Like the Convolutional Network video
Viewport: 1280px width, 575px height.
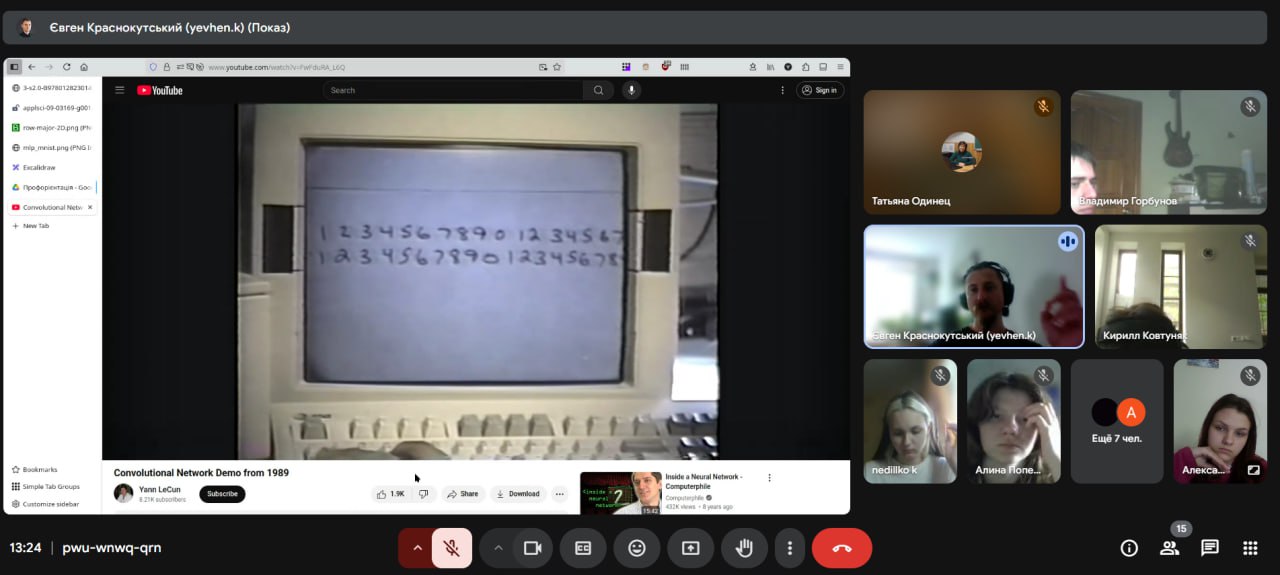(x=390, y=494)
